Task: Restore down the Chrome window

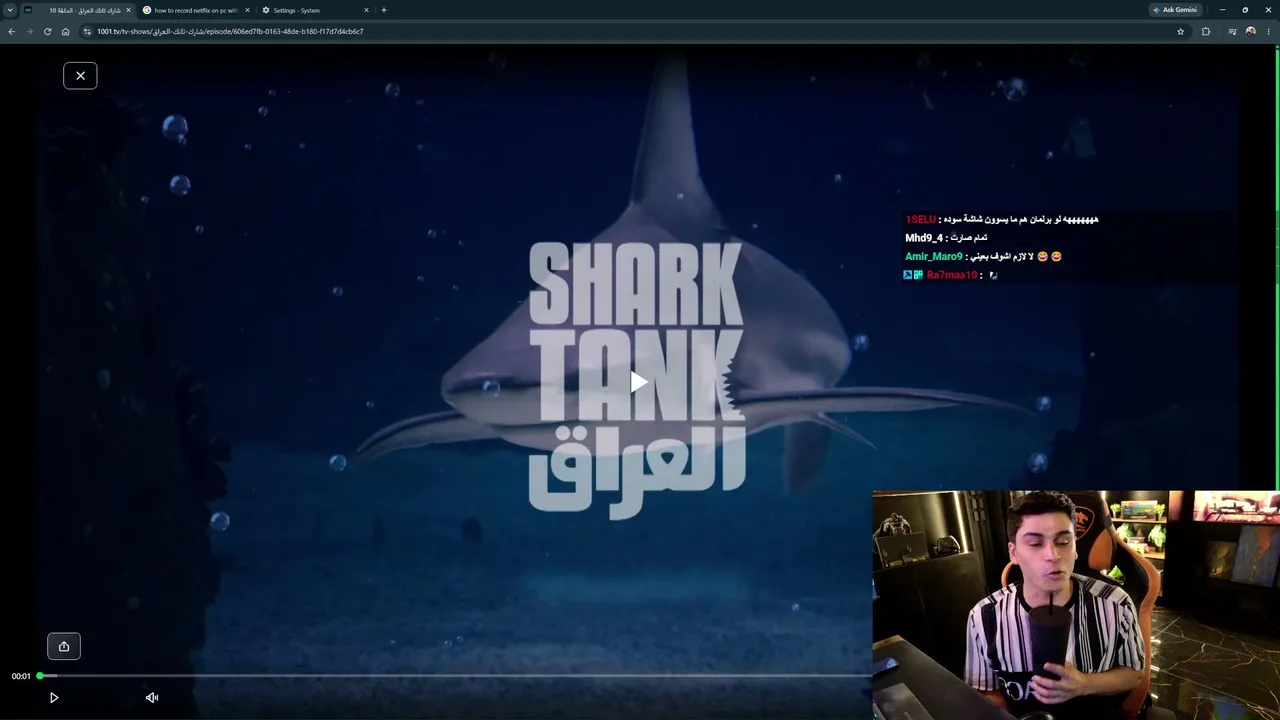Action: click(x=1245, y=10)
